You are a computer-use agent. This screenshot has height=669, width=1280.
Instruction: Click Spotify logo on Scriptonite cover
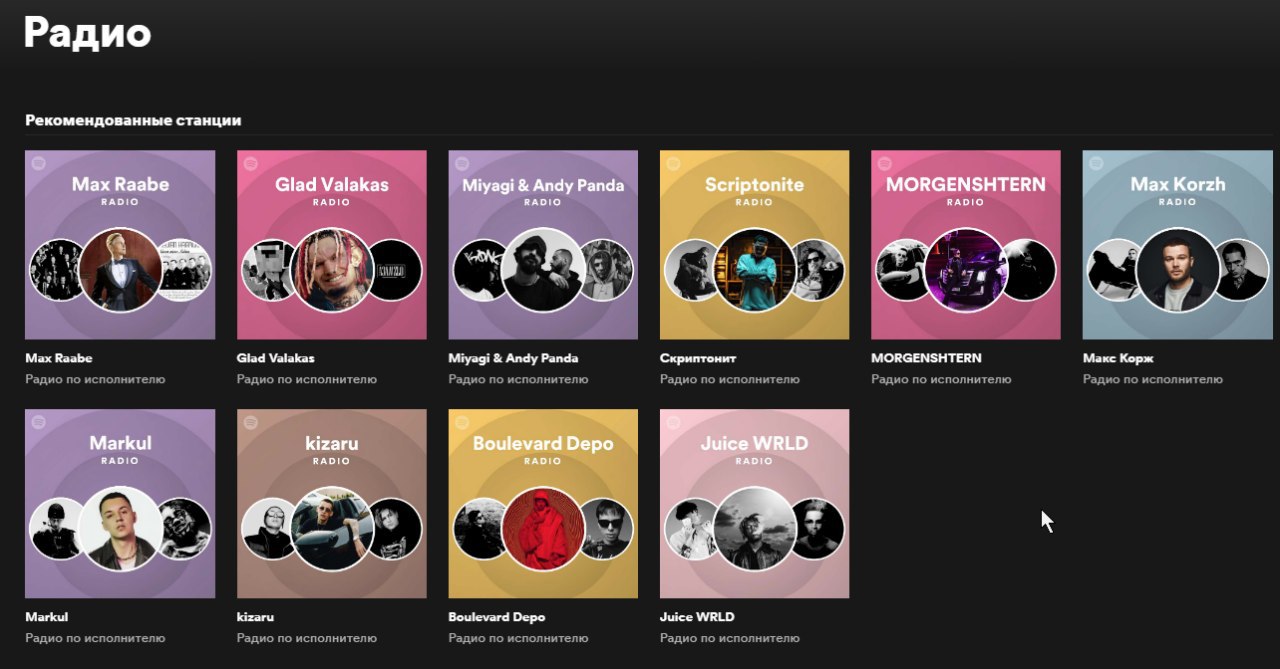(x=673, y=163)
